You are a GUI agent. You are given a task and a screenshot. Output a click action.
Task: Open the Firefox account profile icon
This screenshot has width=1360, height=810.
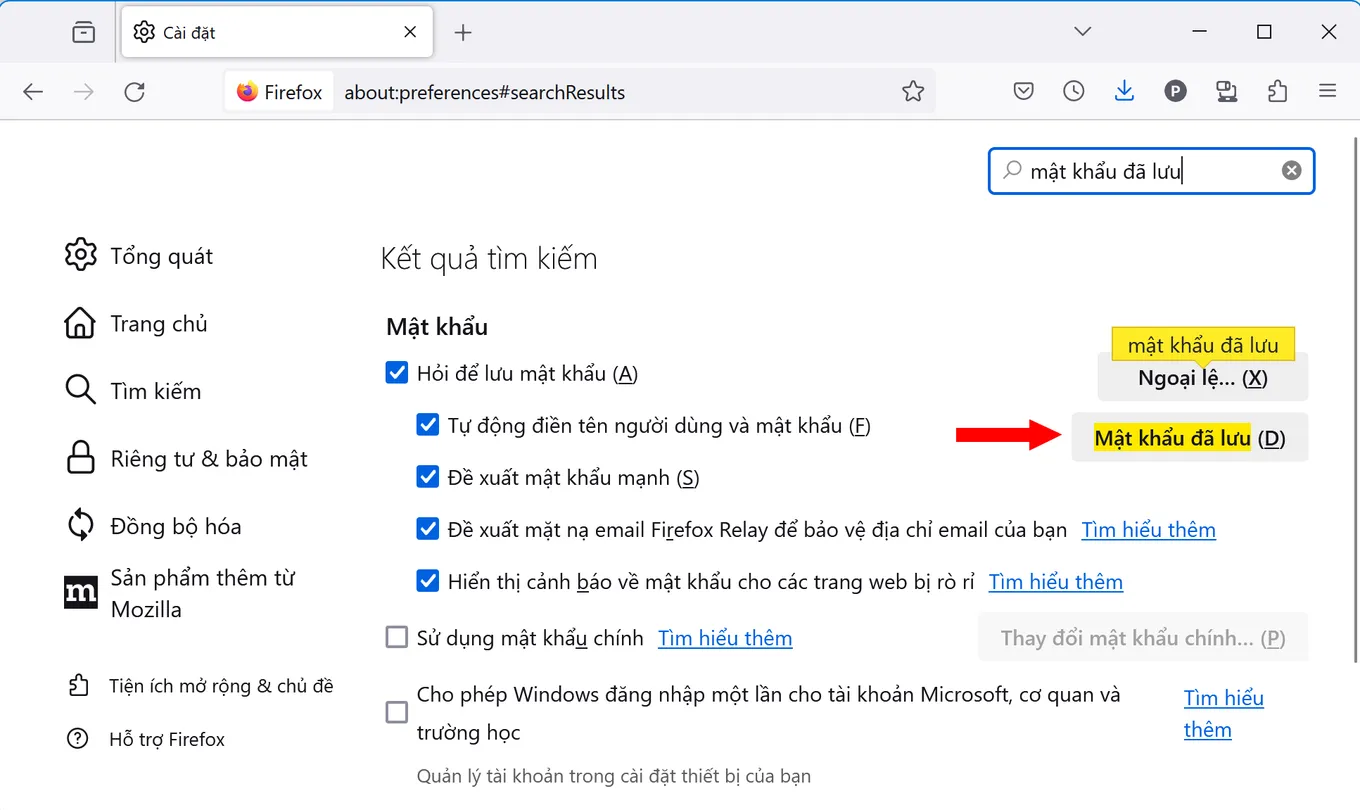[1175, 91]
